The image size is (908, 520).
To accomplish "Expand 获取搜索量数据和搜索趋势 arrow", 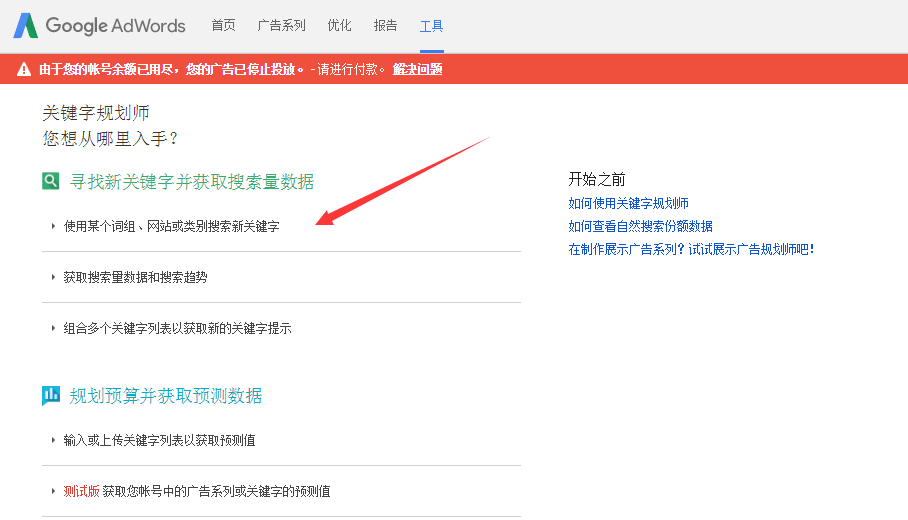I will tap(53, 277).
